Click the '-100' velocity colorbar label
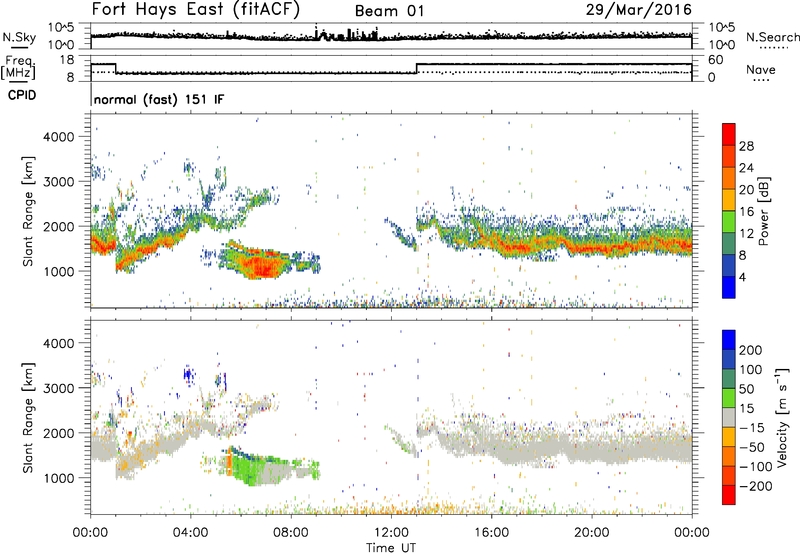Image resolution: width=800 pixels, height=554 pixels. pyautogui.click(x=756, y=467)
